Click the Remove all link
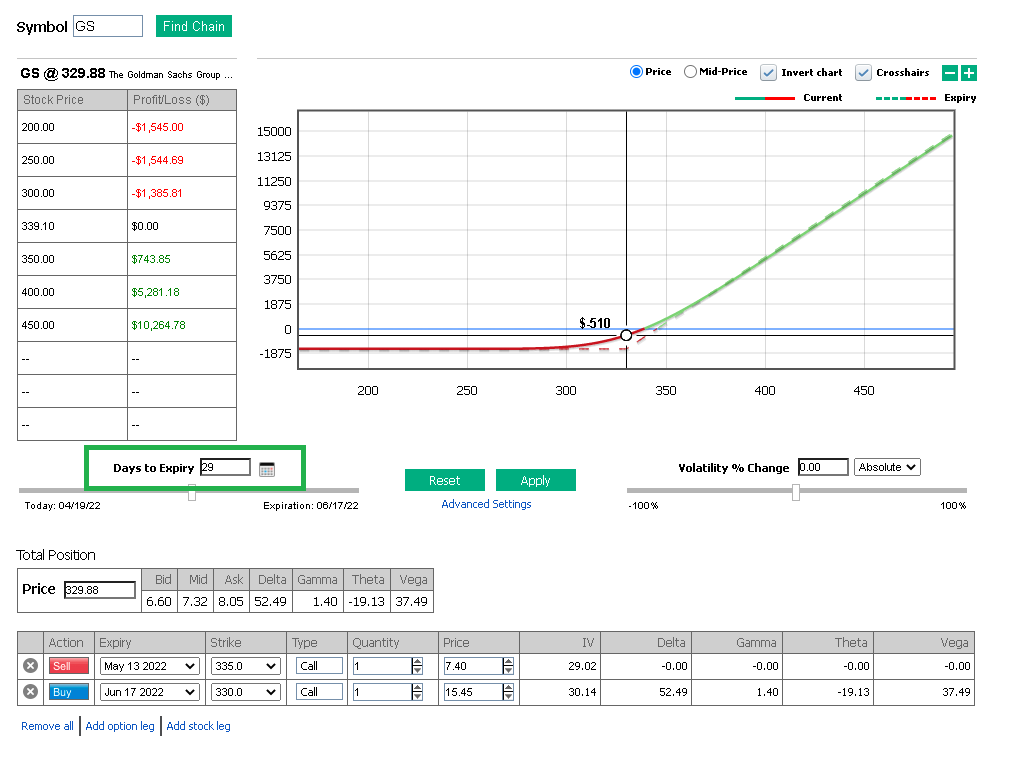Screen dimensions: 1029x760 [x=47, y=726]
